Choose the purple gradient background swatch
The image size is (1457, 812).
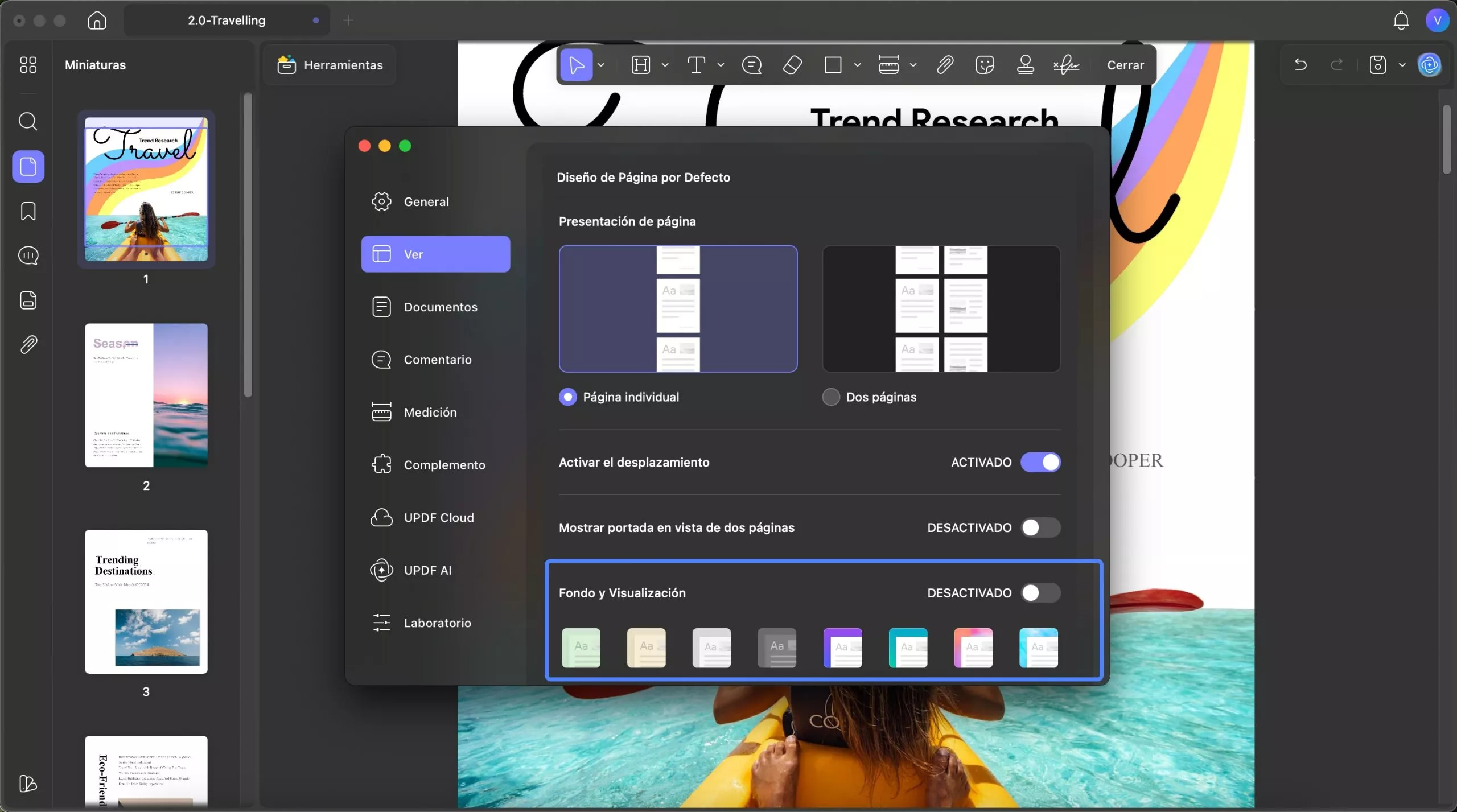pyautogui.click(x=842, y=648)
